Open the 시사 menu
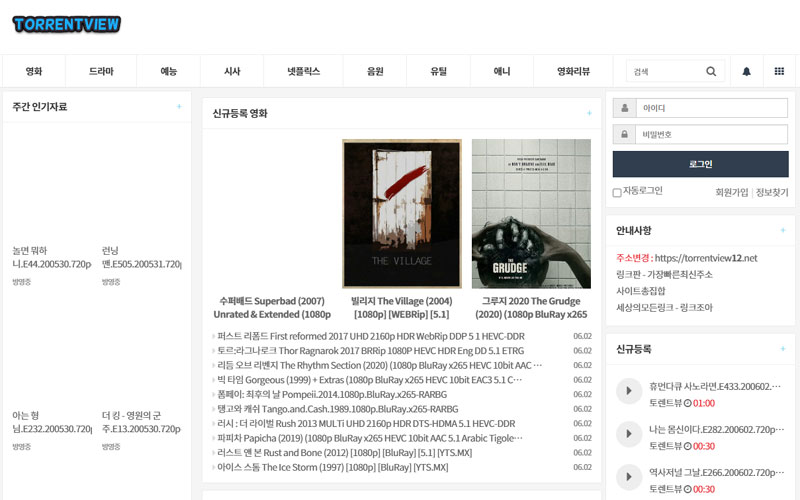The image size is (800, 500). tap(232, 71)
